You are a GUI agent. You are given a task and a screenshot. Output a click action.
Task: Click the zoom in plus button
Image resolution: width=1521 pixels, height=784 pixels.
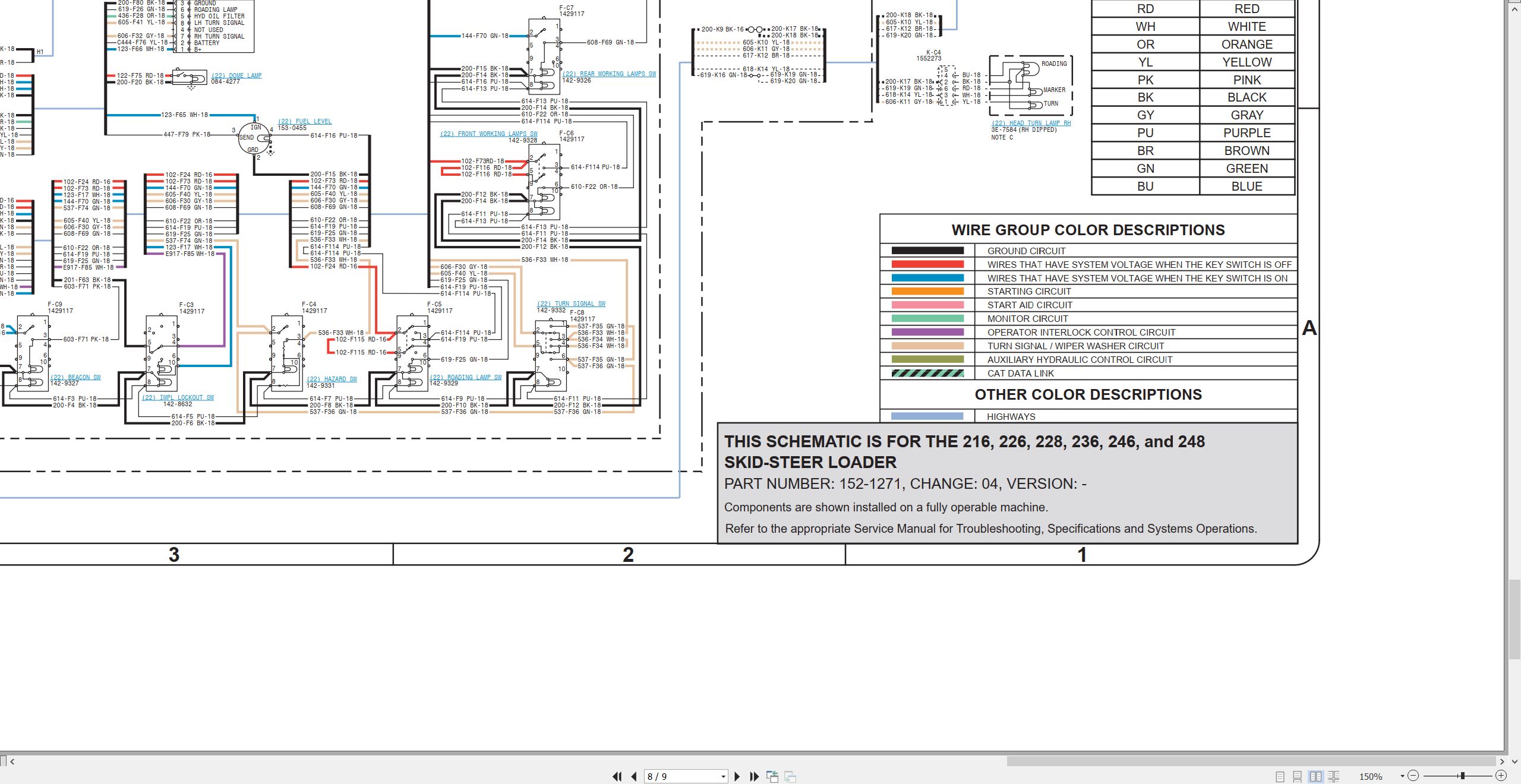point(1501,776)
